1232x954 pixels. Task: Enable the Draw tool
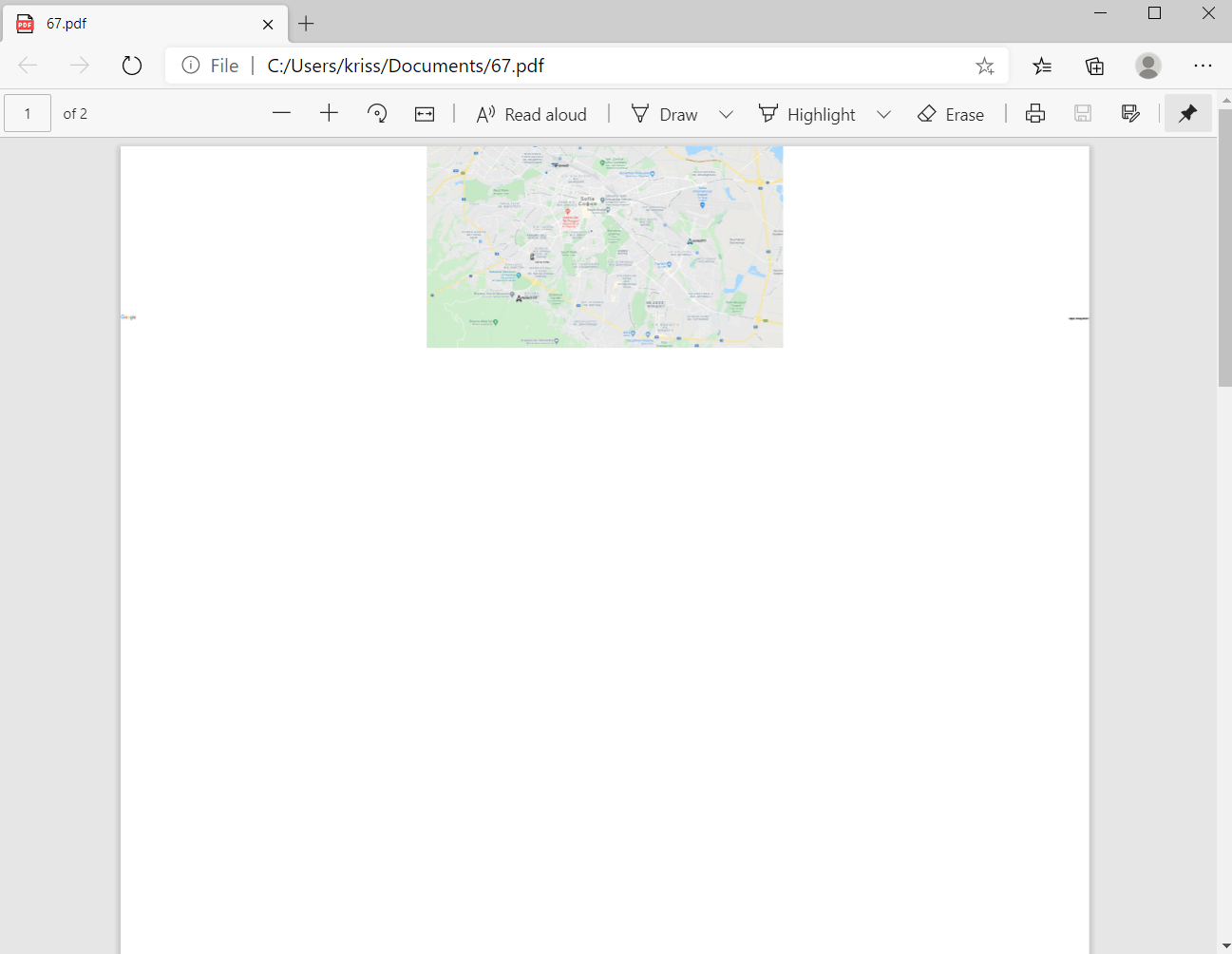point(664,113)
